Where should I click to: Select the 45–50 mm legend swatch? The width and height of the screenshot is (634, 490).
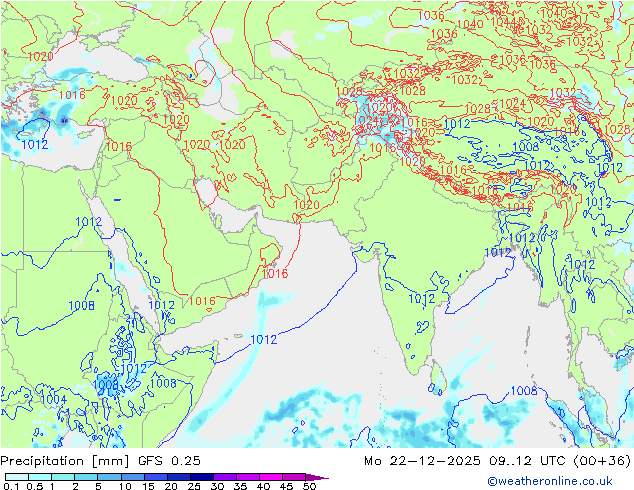point(294,477)
